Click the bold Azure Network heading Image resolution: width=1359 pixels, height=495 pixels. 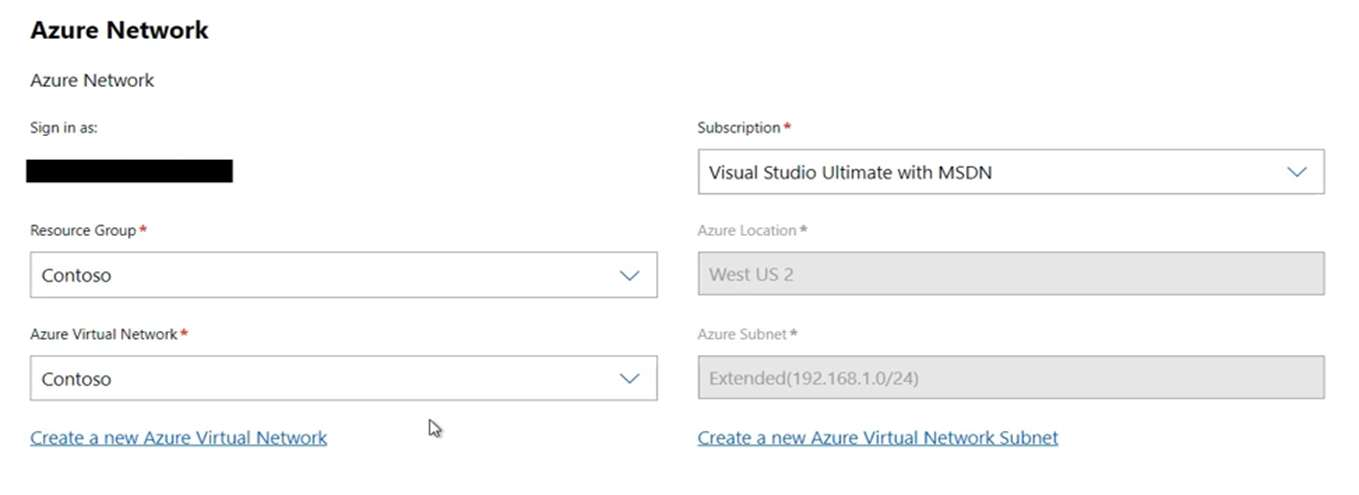point(119,30)
